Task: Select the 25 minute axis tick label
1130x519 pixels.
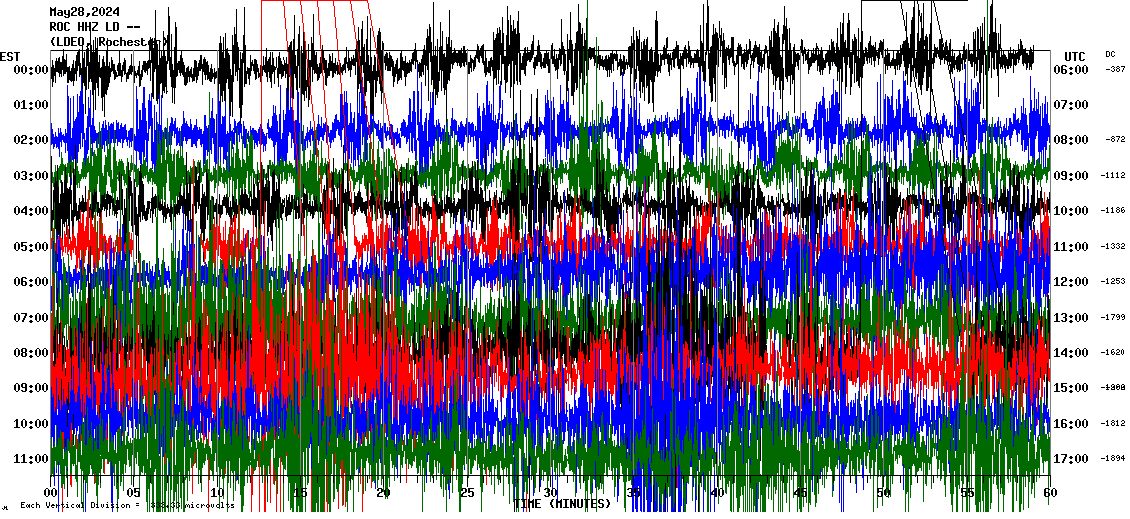Action: (467, 493)
